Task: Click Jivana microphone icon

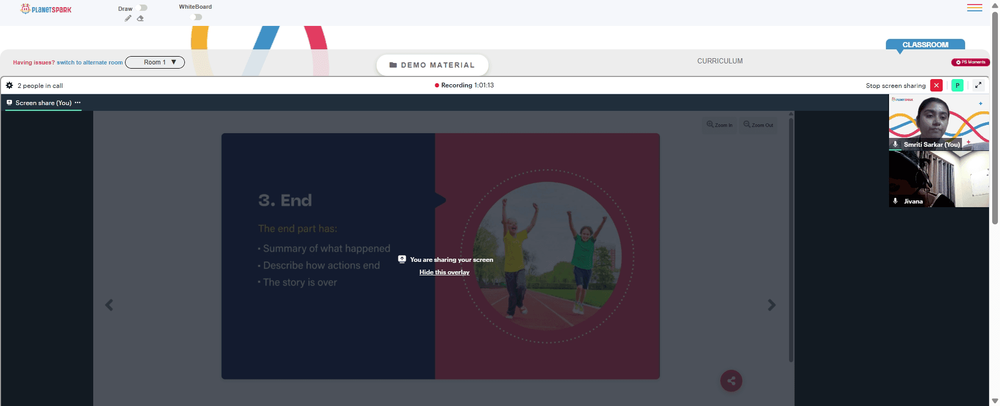Action: (895, 201)
